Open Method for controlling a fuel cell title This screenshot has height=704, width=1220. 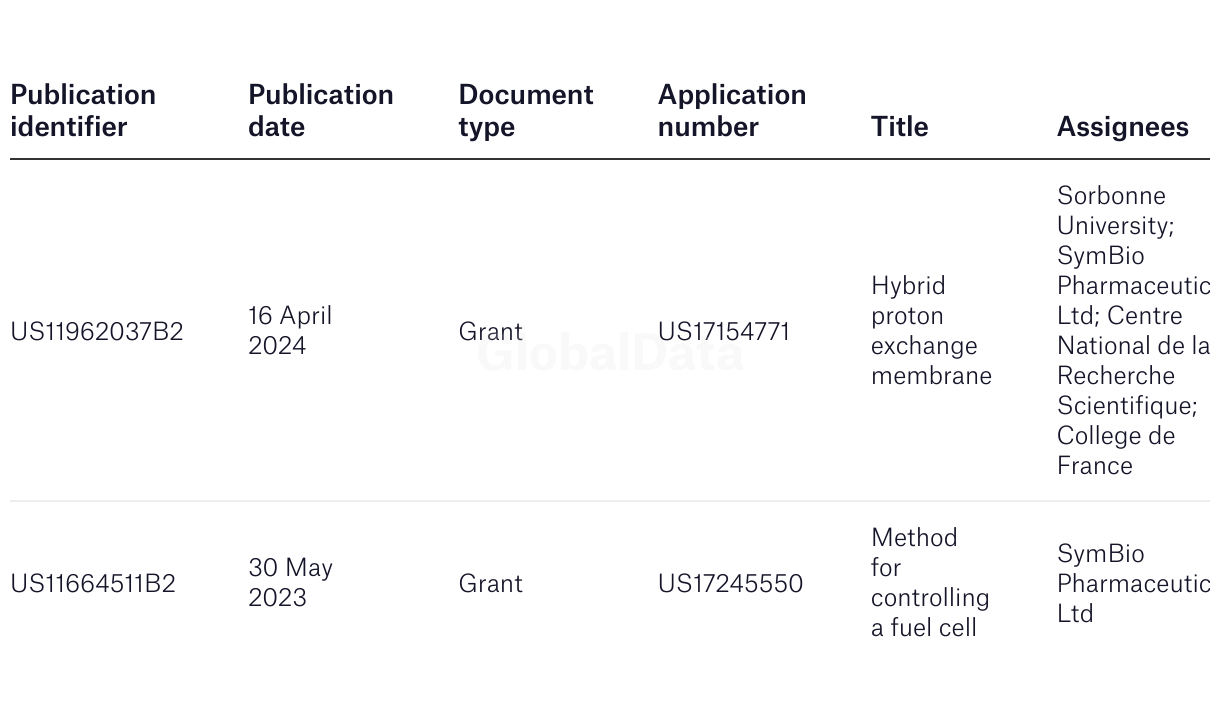point(930,582)
